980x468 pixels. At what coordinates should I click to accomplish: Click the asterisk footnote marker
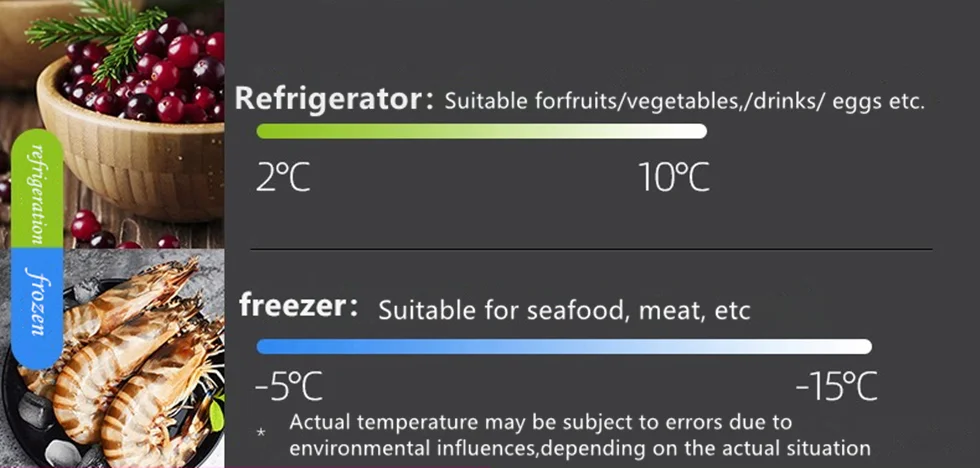click(x=262, y=433)
